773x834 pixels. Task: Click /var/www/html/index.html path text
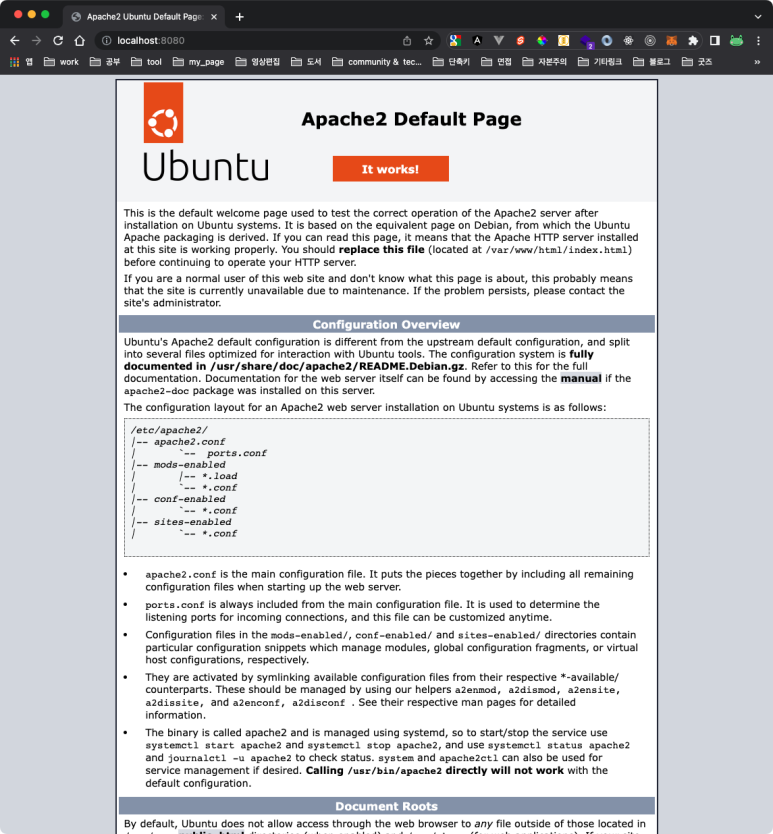tap(556, 250)
